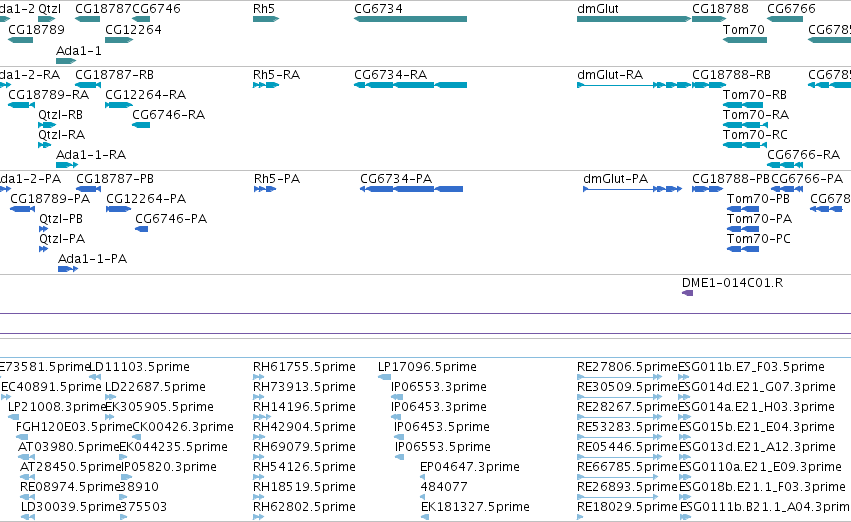The height and width of the screenshot is (522, 851).
Task: Select the EP04647.3prime EST label
Action: (469, 467)
